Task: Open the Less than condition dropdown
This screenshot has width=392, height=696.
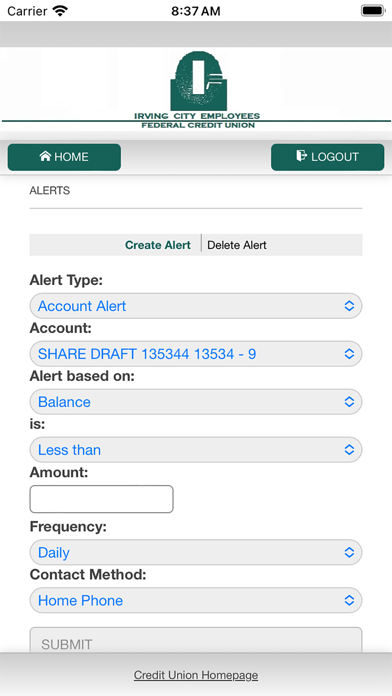Action: (x=196, y=450)
